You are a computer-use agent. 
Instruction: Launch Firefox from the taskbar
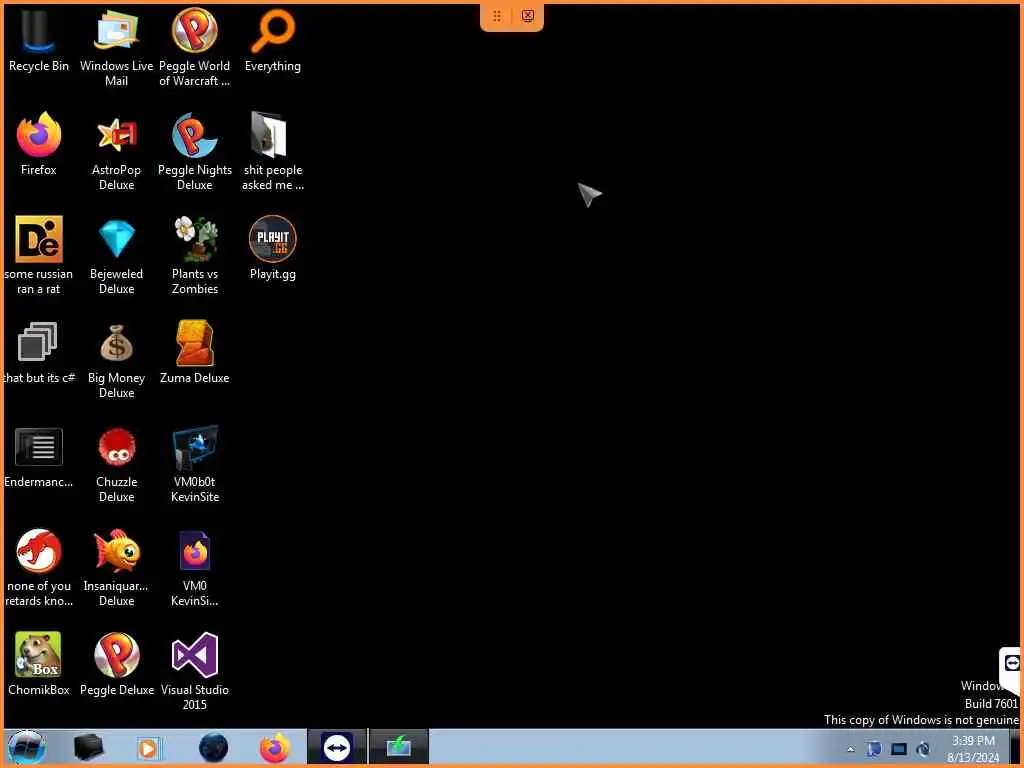(275, 748)
